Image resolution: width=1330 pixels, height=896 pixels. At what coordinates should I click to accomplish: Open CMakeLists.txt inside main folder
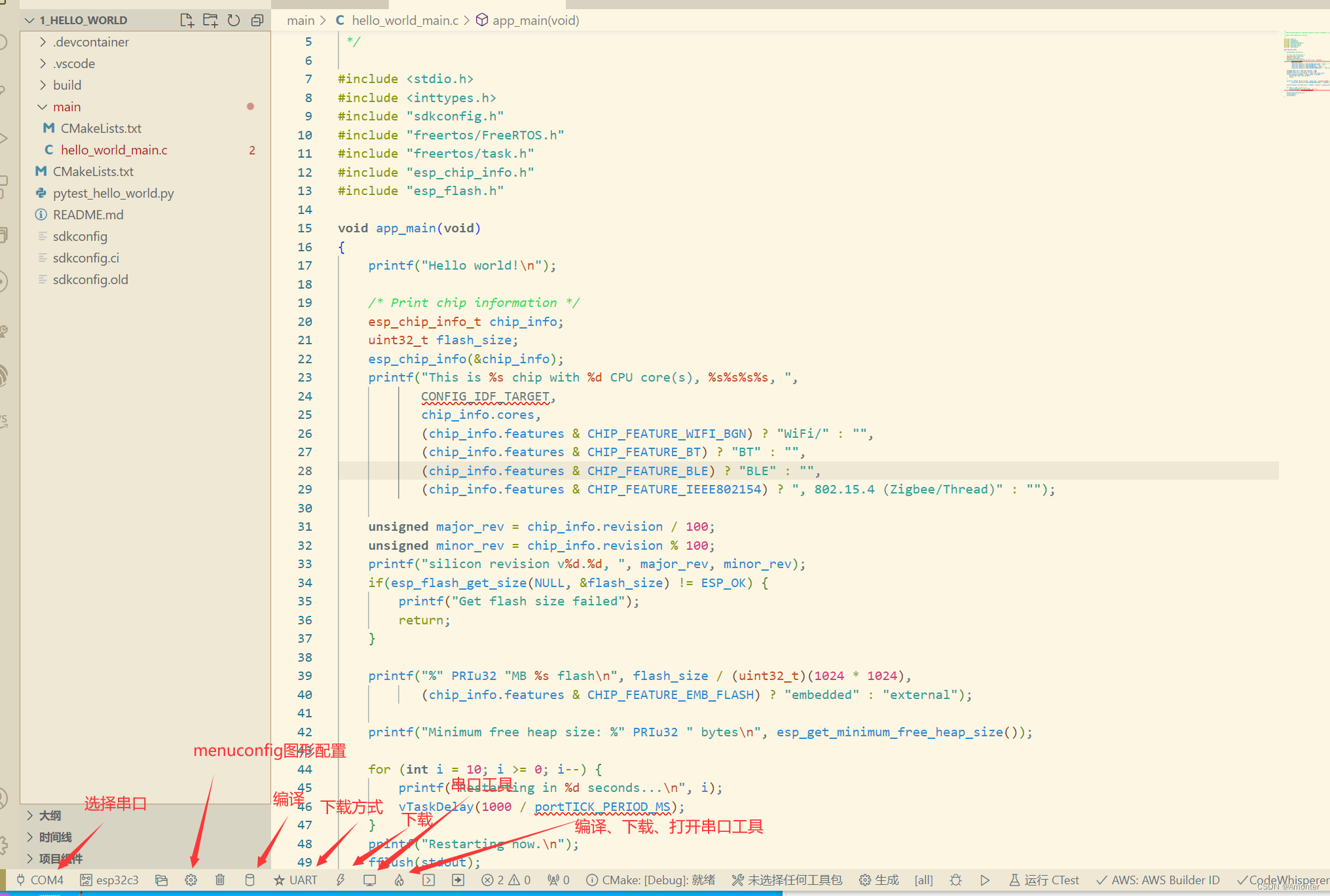[x=145, y=128]
